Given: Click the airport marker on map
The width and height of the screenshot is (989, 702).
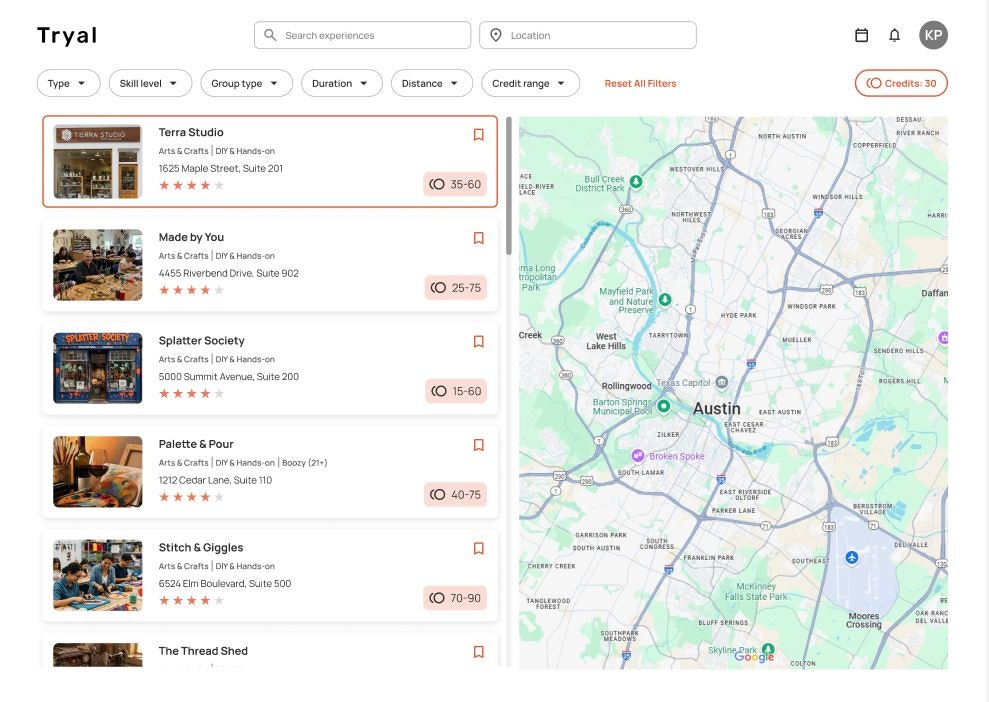Looking at the screenshot, I should point(851,558).
